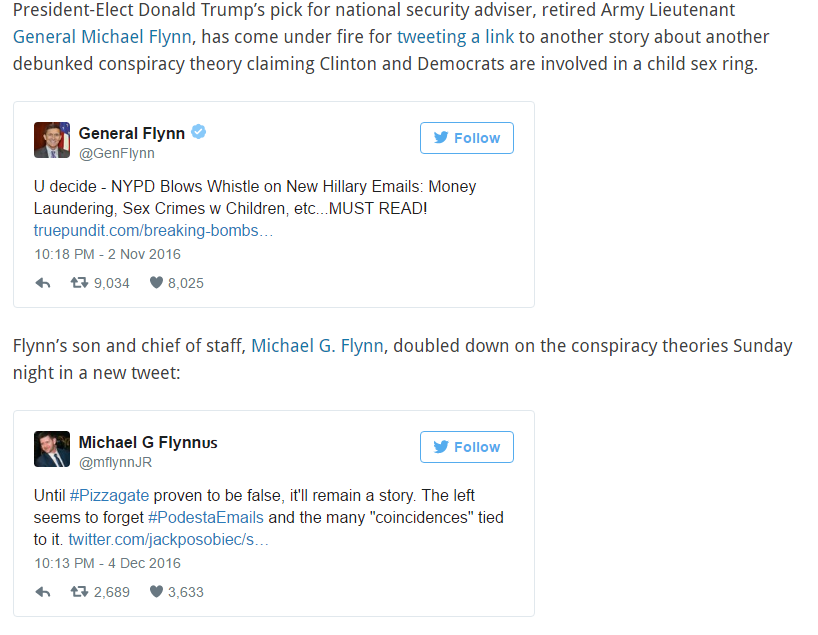Image resolution: width=818 pixels, height=635 pixels.
Task: Click heart icon on General Flynn tweet
Action: 155,283
